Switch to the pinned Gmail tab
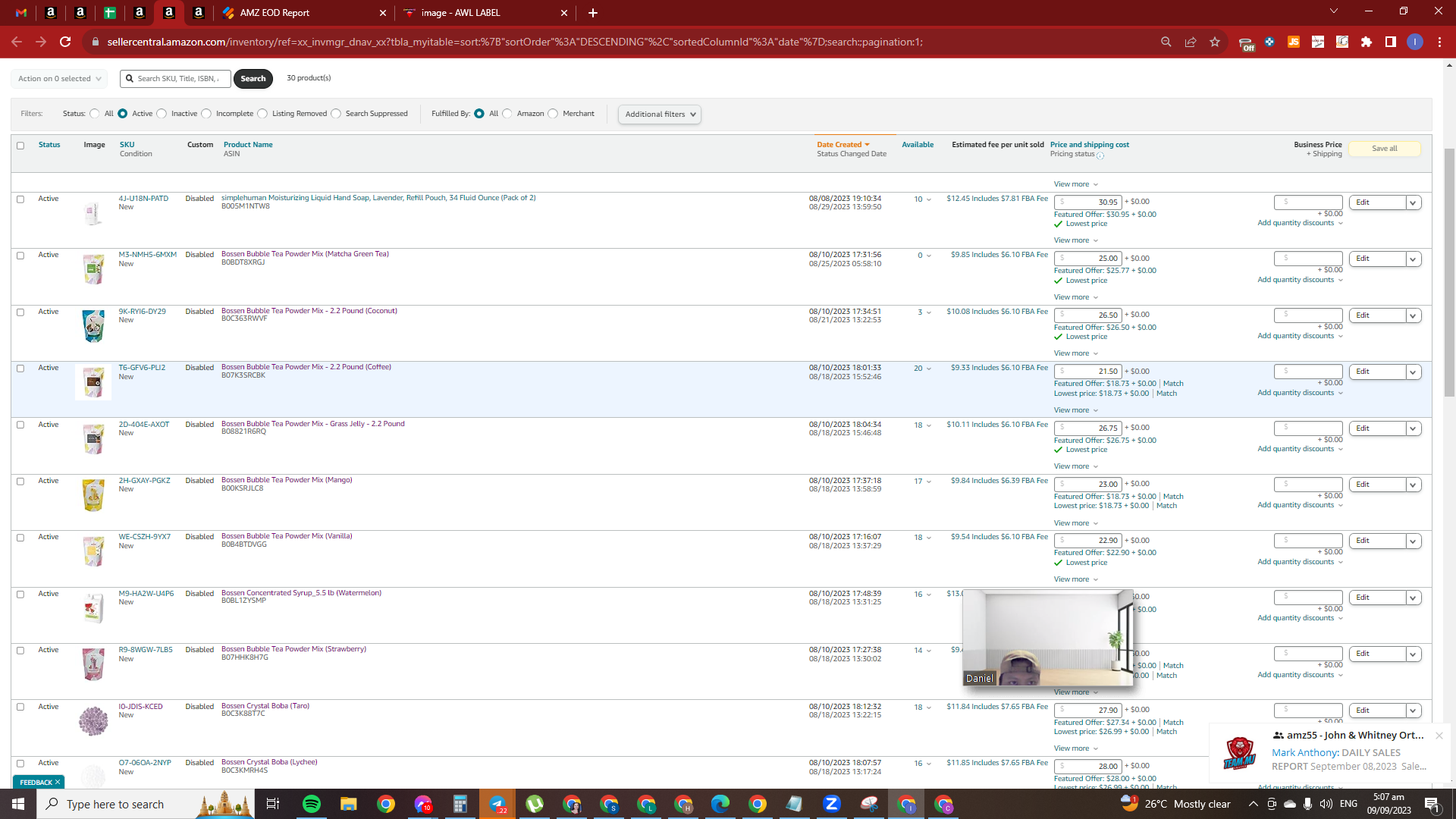This screenshot has height=819, width=1456. pos(21,13)
